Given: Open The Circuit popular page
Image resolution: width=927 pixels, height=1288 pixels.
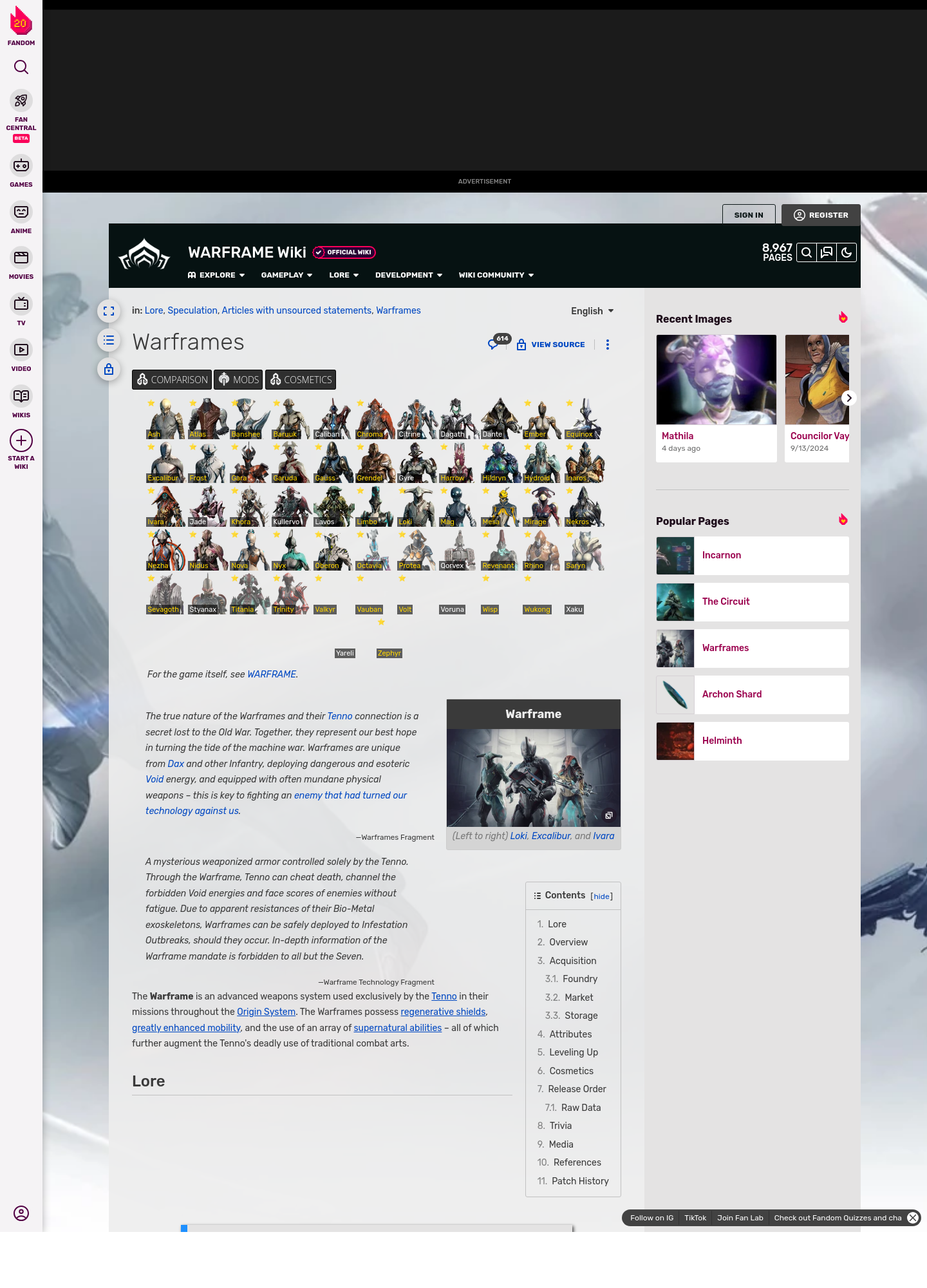Looking at the screenshot, I should pyautogui.click(x=753, y=602).
